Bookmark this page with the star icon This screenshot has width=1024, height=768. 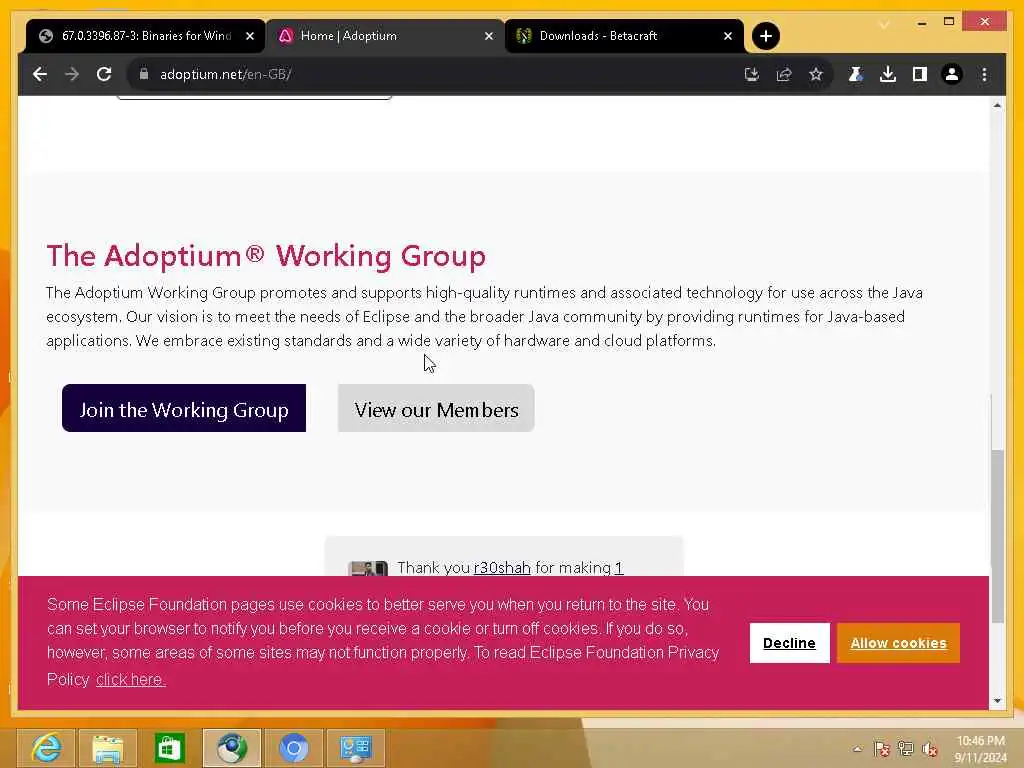[816, 74]
